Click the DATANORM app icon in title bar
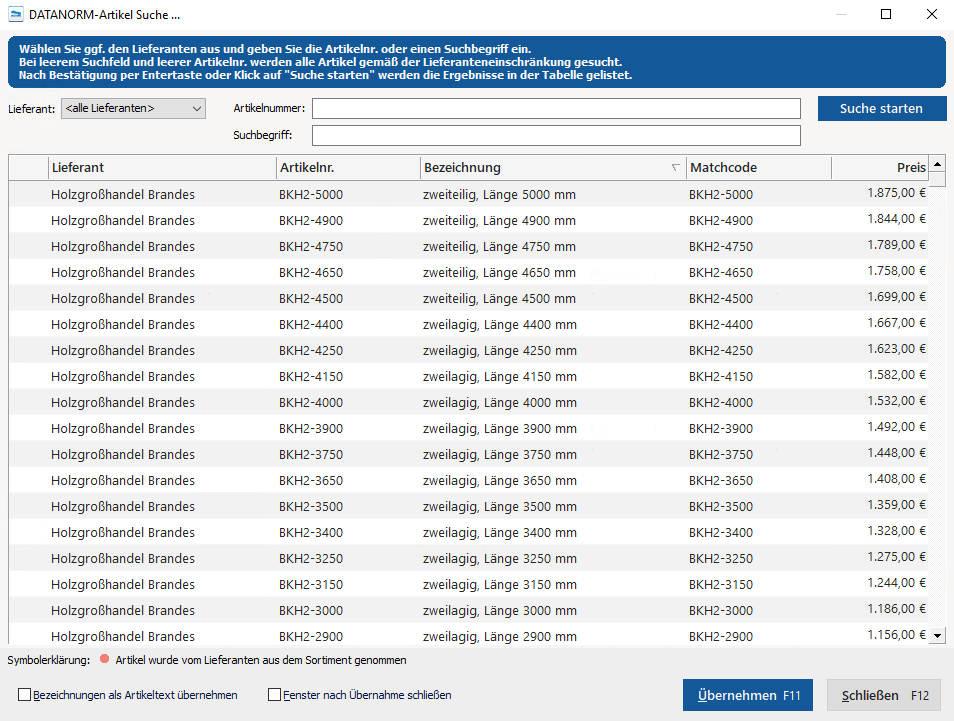The image size is (954, 721). click(x=16, y=15)
